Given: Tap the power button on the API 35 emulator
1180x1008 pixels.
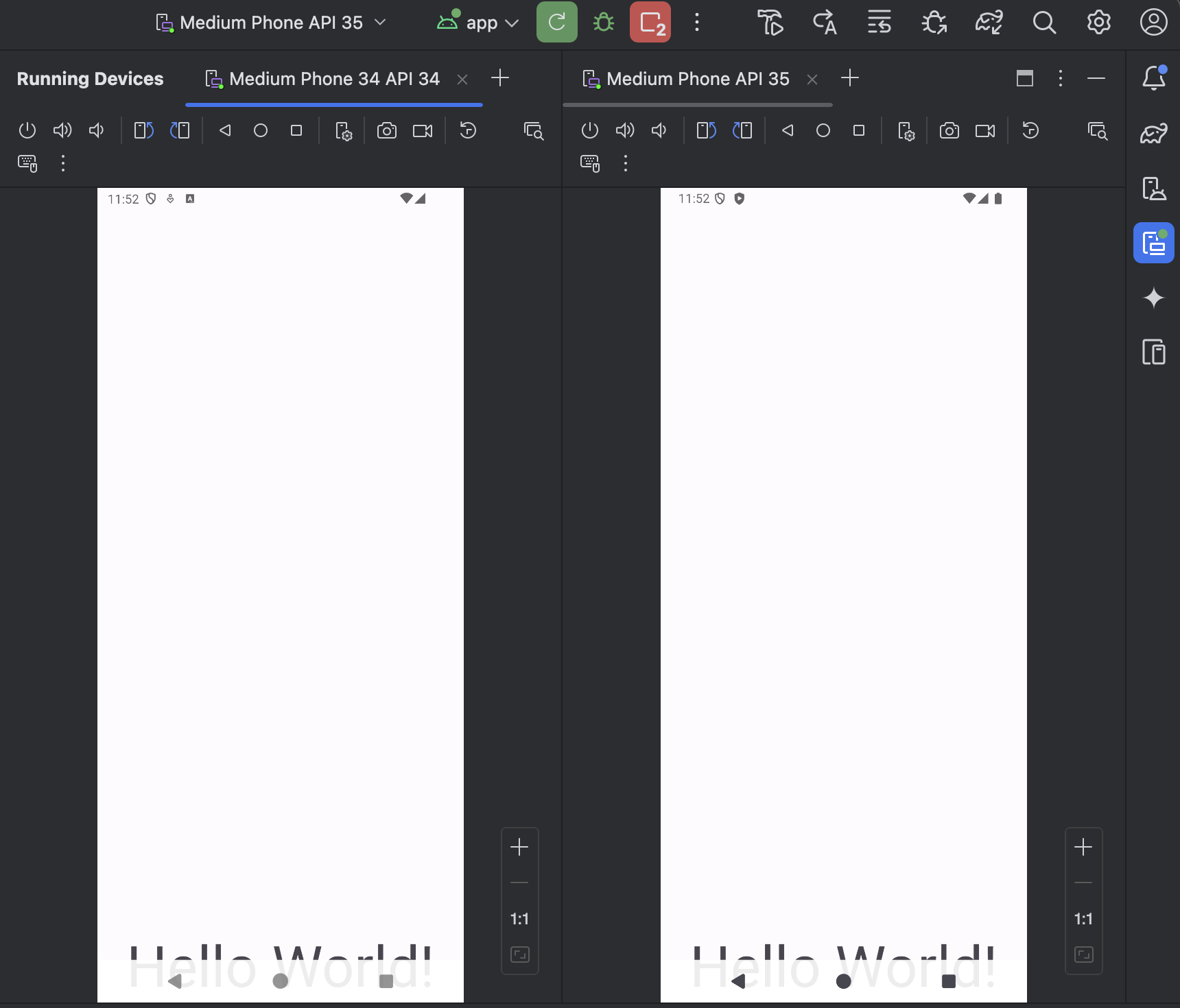Looking at the screenshot, I should 590,130.
